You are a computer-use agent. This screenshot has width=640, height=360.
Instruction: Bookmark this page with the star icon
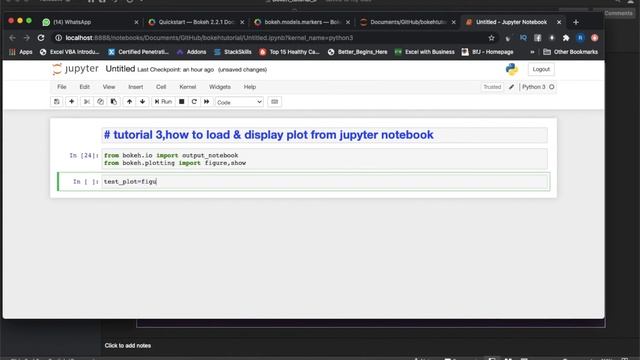[491, 38]
